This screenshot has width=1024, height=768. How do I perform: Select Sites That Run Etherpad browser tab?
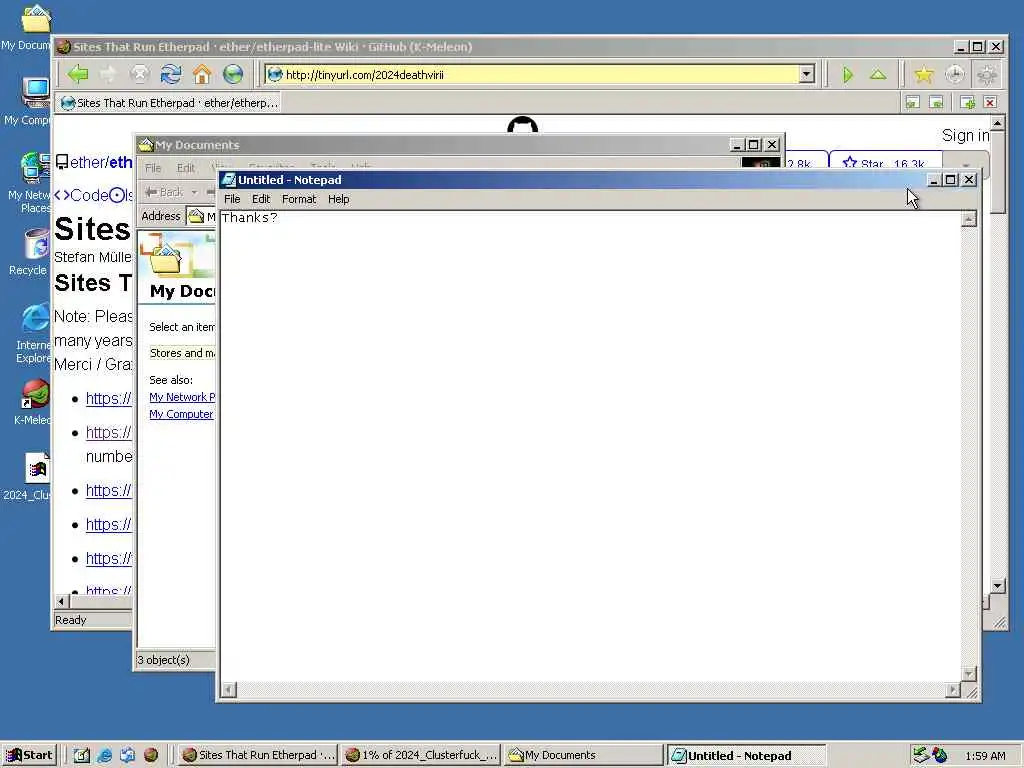pyautogui.click(x=169, y=103)
